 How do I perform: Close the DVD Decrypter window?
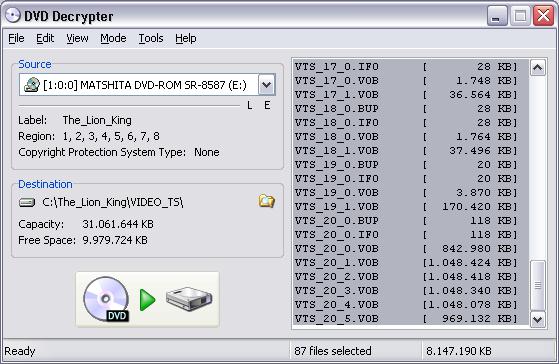[x=543, y=16]
